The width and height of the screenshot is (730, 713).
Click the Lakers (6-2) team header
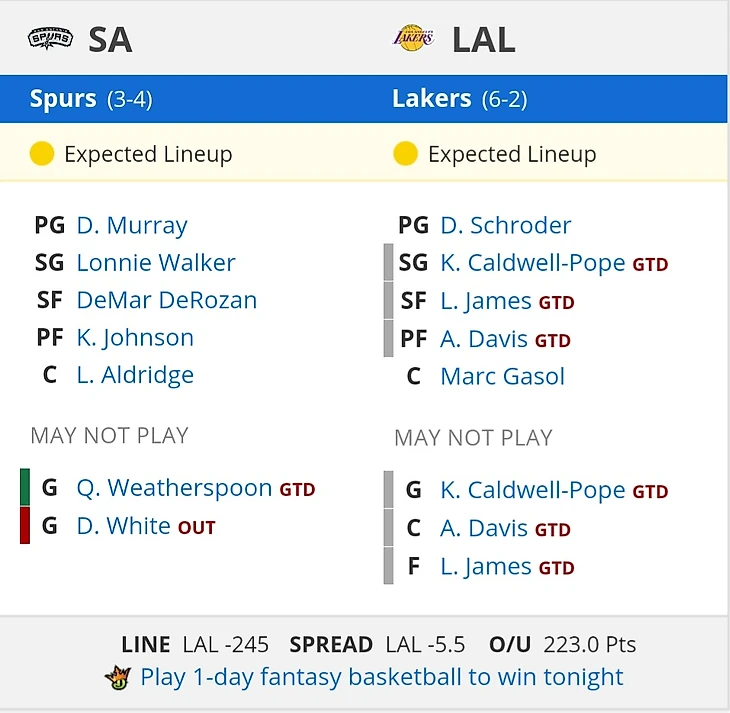[460, 99]
